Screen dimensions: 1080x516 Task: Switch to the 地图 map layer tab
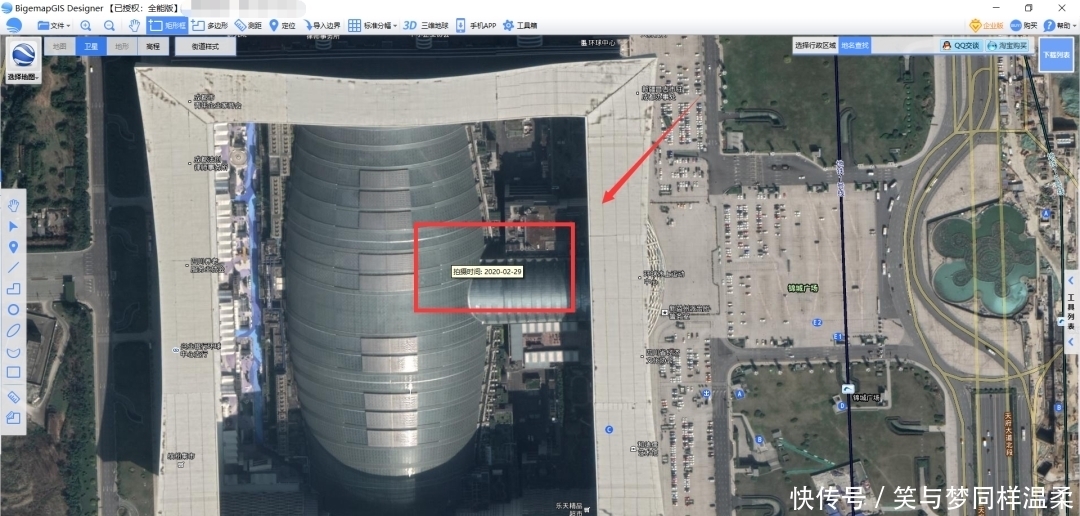[x=60, y=46]
